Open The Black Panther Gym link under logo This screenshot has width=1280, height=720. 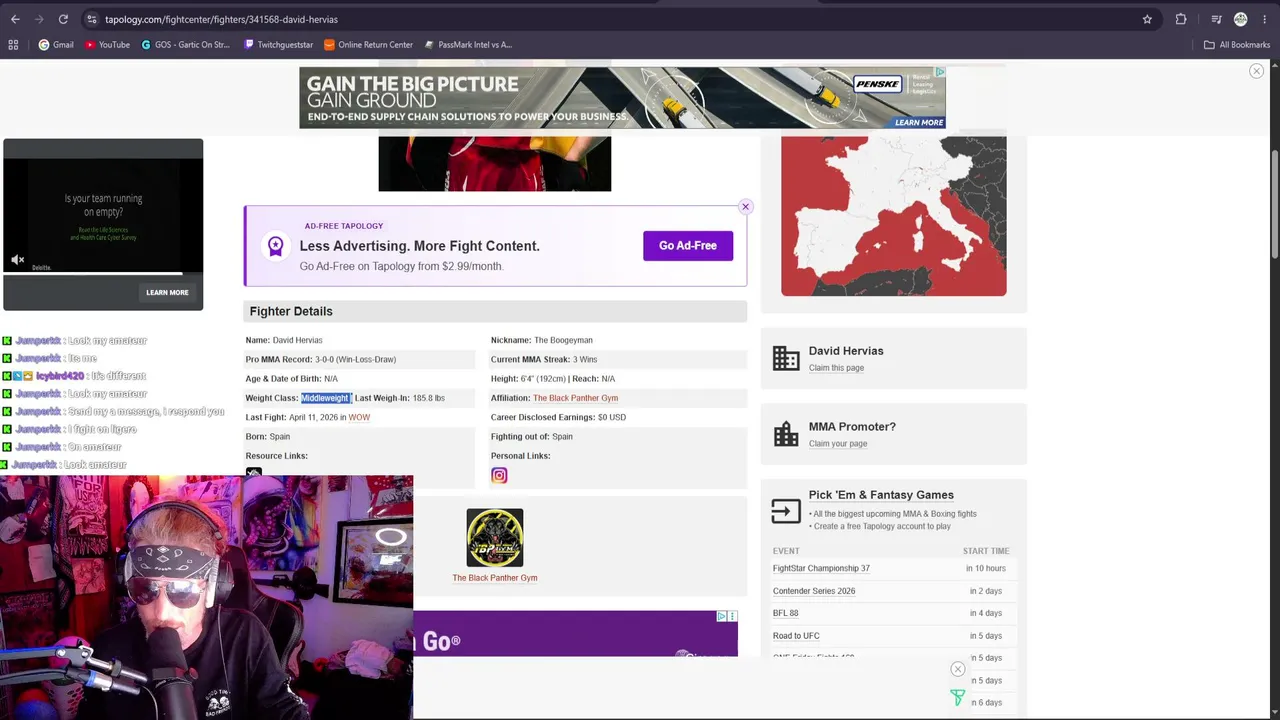point(495,578)
